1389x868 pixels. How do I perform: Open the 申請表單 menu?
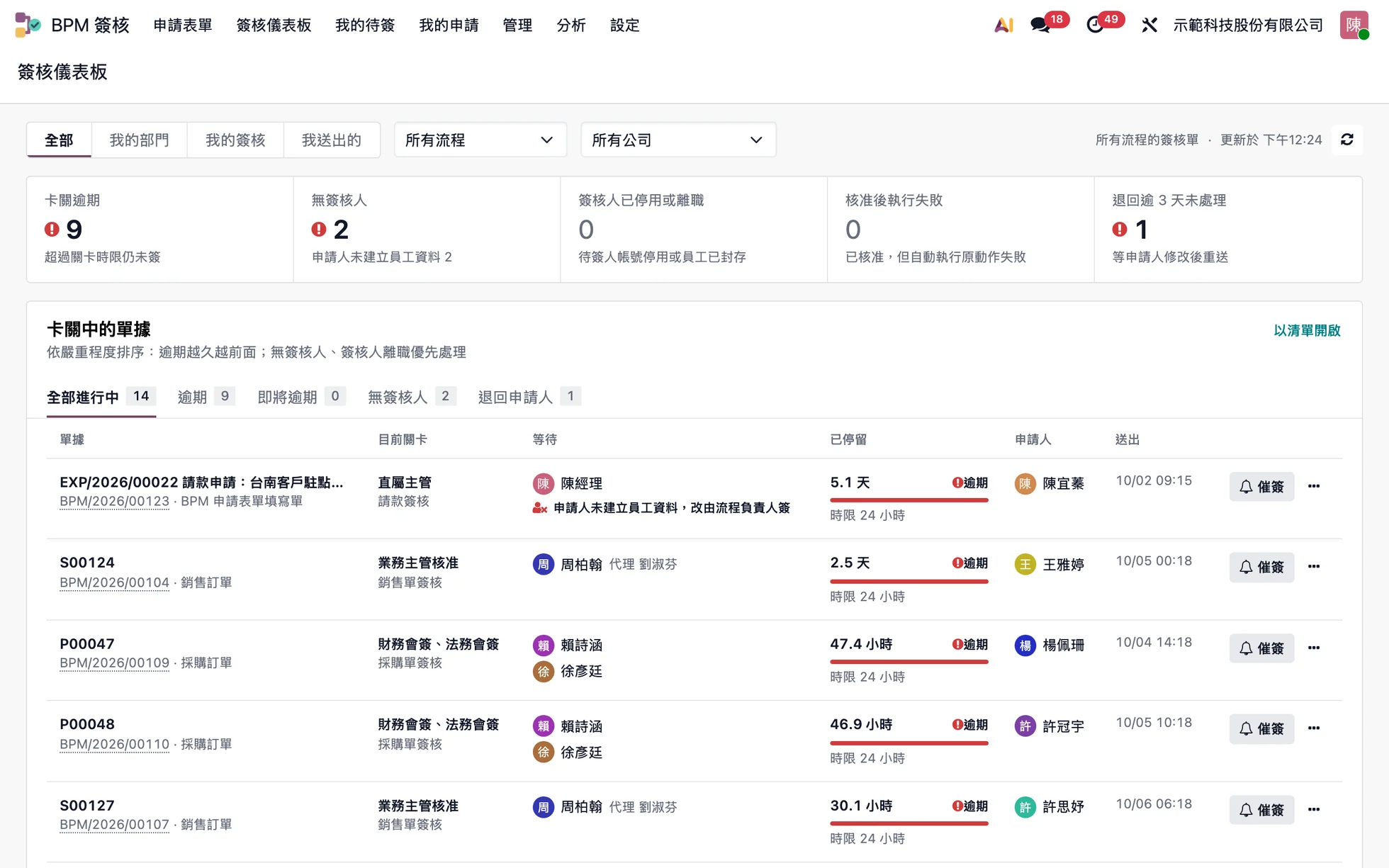(x=183, y=26)
